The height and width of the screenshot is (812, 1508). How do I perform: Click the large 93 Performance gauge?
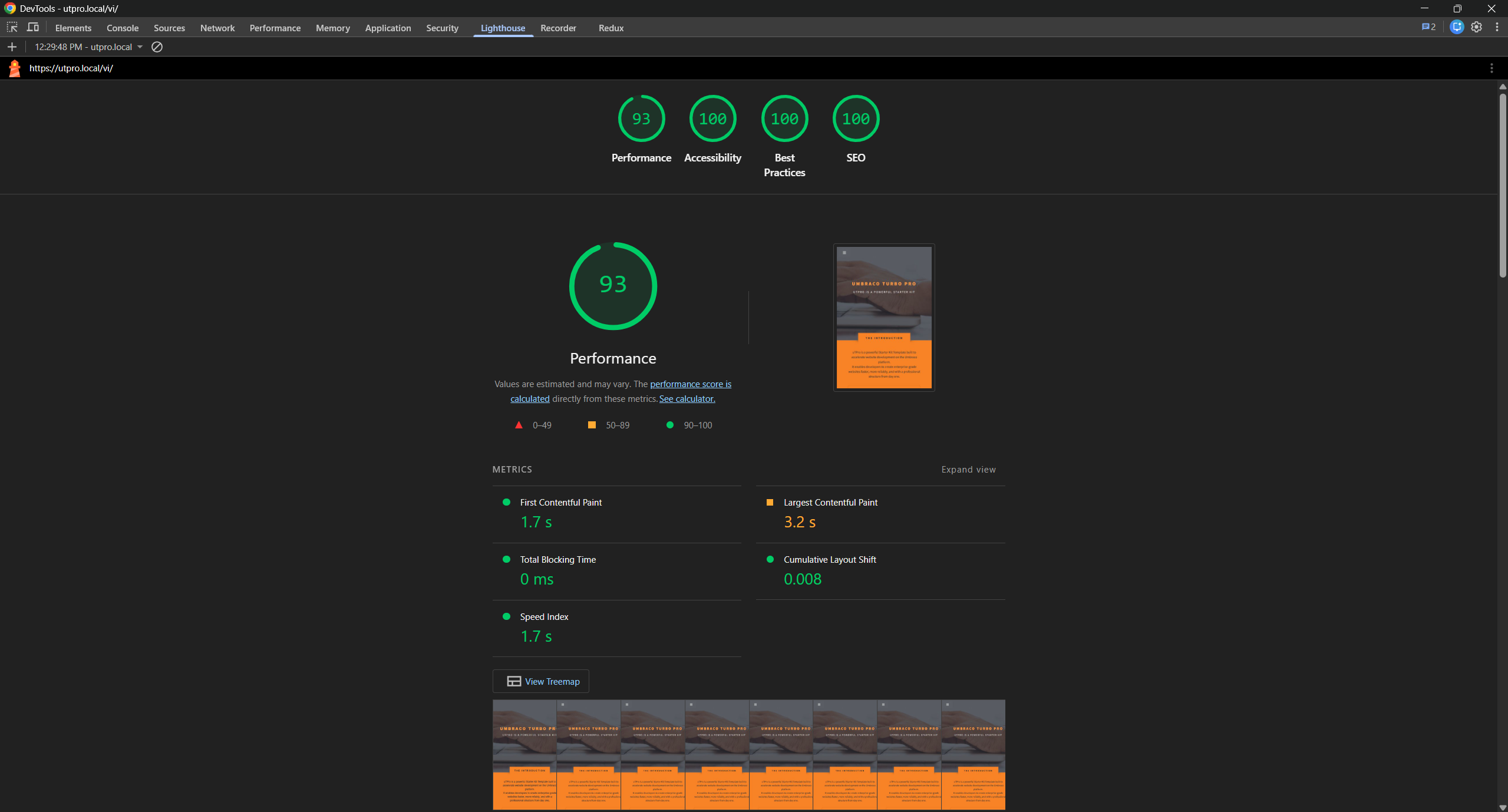(613, 286)
